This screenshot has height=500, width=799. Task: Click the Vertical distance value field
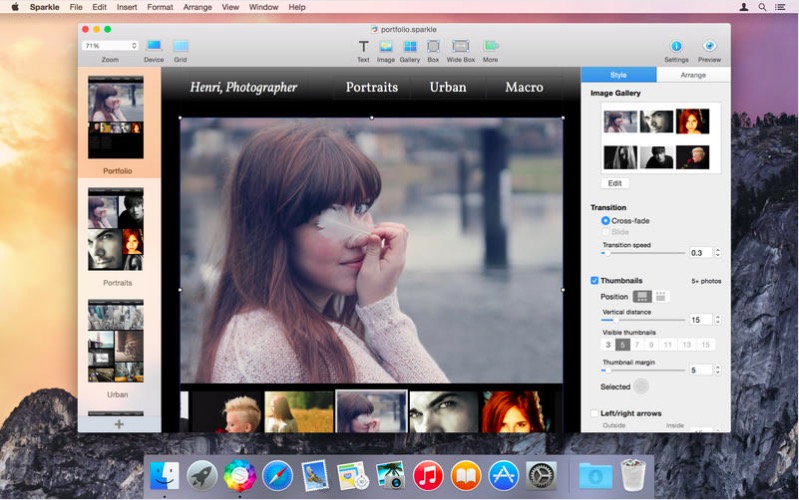coord(701,320)
